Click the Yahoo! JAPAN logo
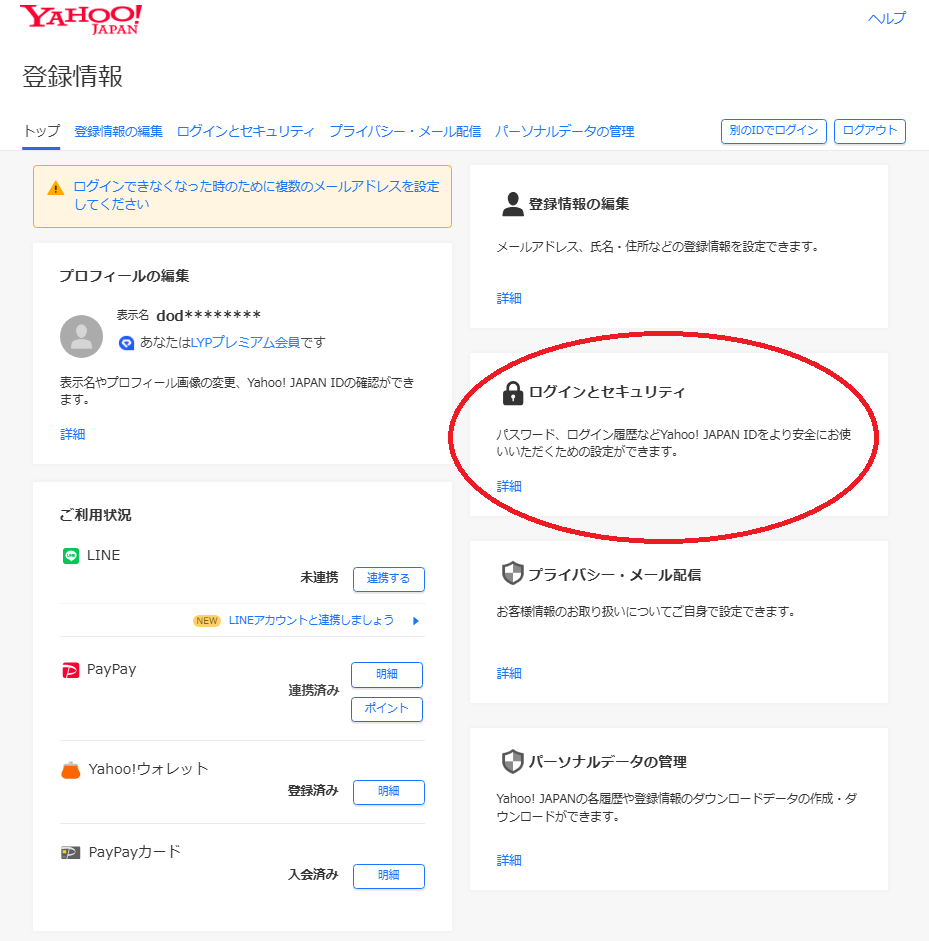This screenshot has width=929, height=941. coord(81,19)
